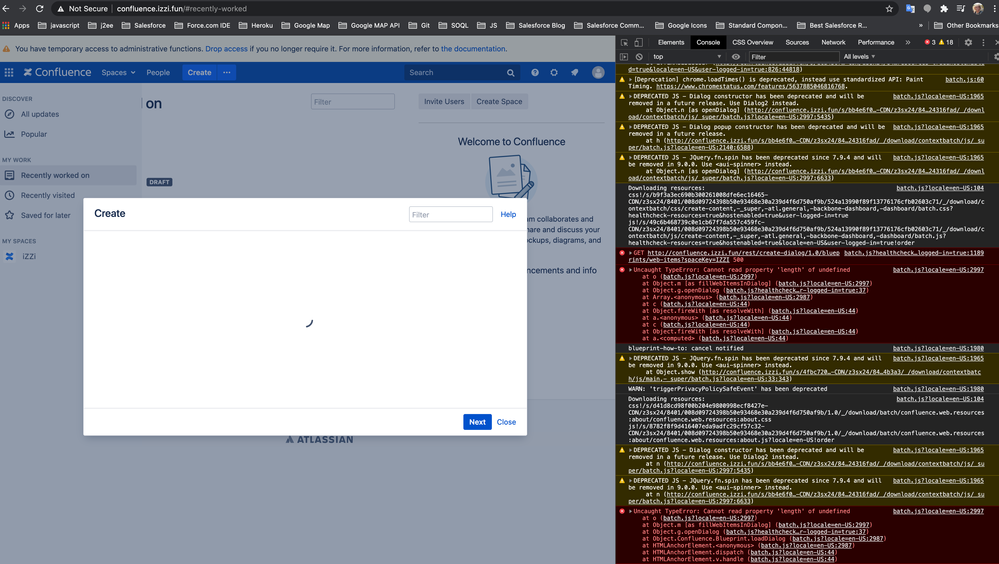Open the Heroku bookmarks folder

click(256, 25)
